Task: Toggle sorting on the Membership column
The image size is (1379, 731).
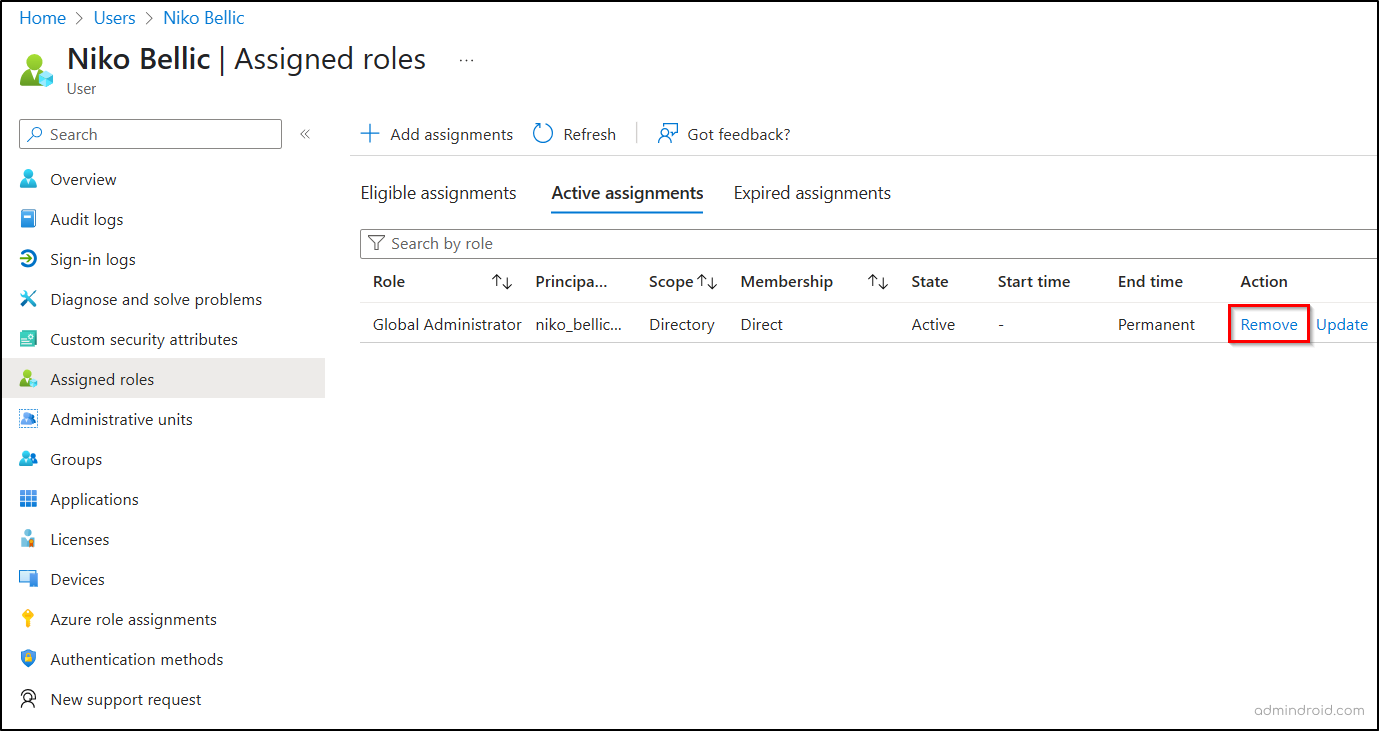Action: [x=877, y=281]
